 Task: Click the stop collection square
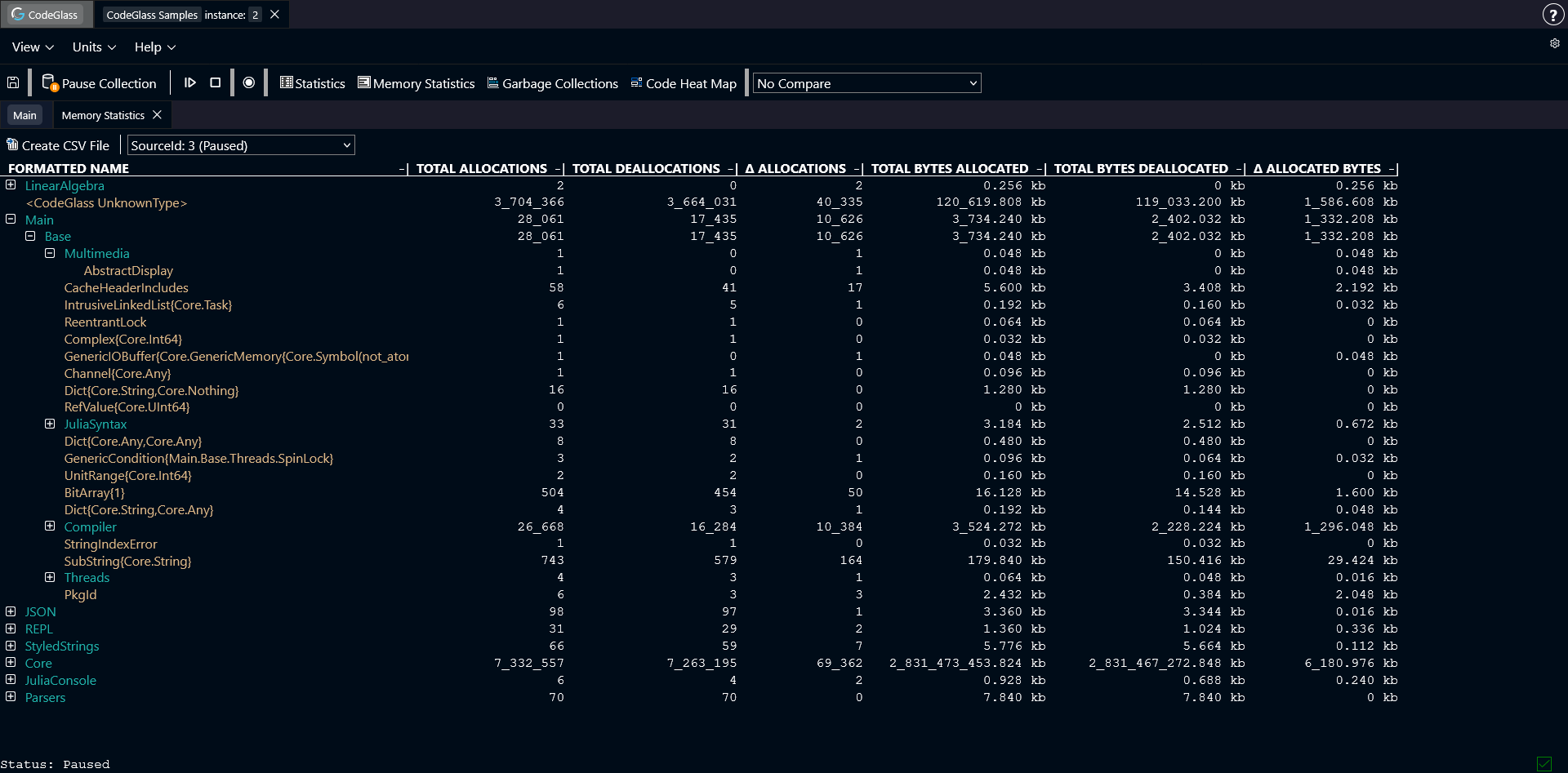[x=215, y=82]
